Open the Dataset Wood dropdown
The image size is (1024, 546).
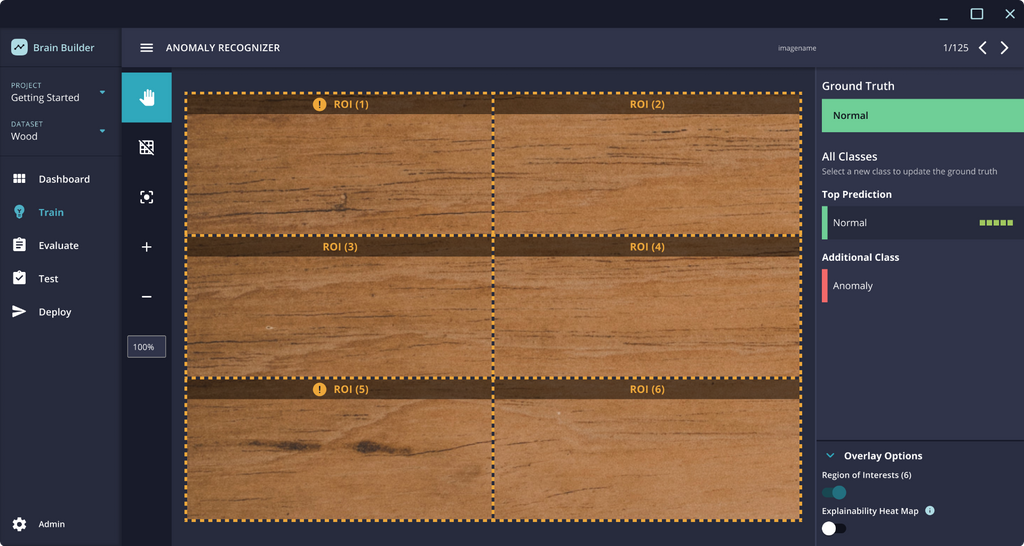tap(102, 131)
